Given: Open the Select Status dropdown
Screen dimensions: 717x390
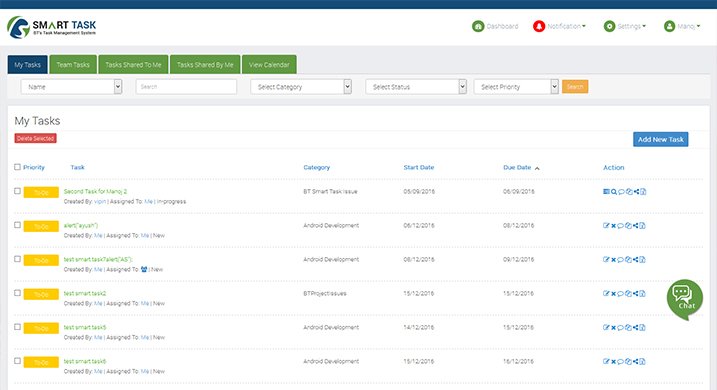Looking at the screenshot, I should (x=416, y=87).
